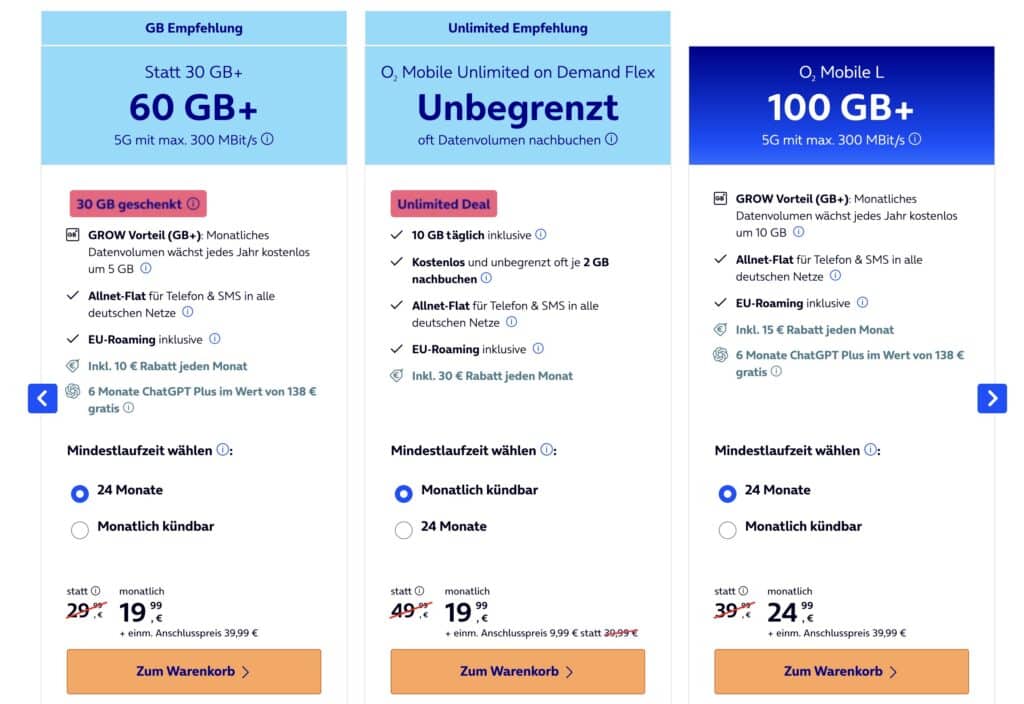This screenshot has height=704, width=1024.
Task: Open info for Unbegrenzt Datenvolumen nachbuchen
Action: point(611,140)
